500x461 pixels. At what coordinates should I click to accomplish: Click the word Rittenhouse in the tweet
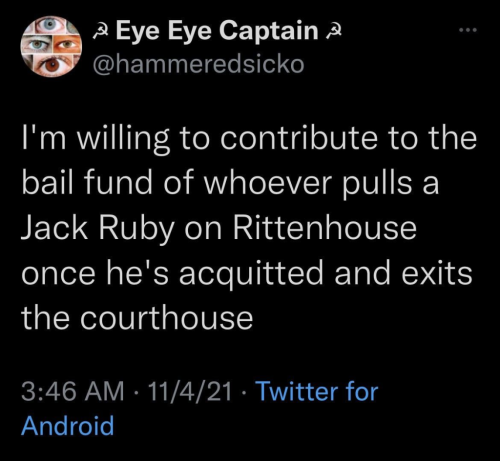pos(325,229)
